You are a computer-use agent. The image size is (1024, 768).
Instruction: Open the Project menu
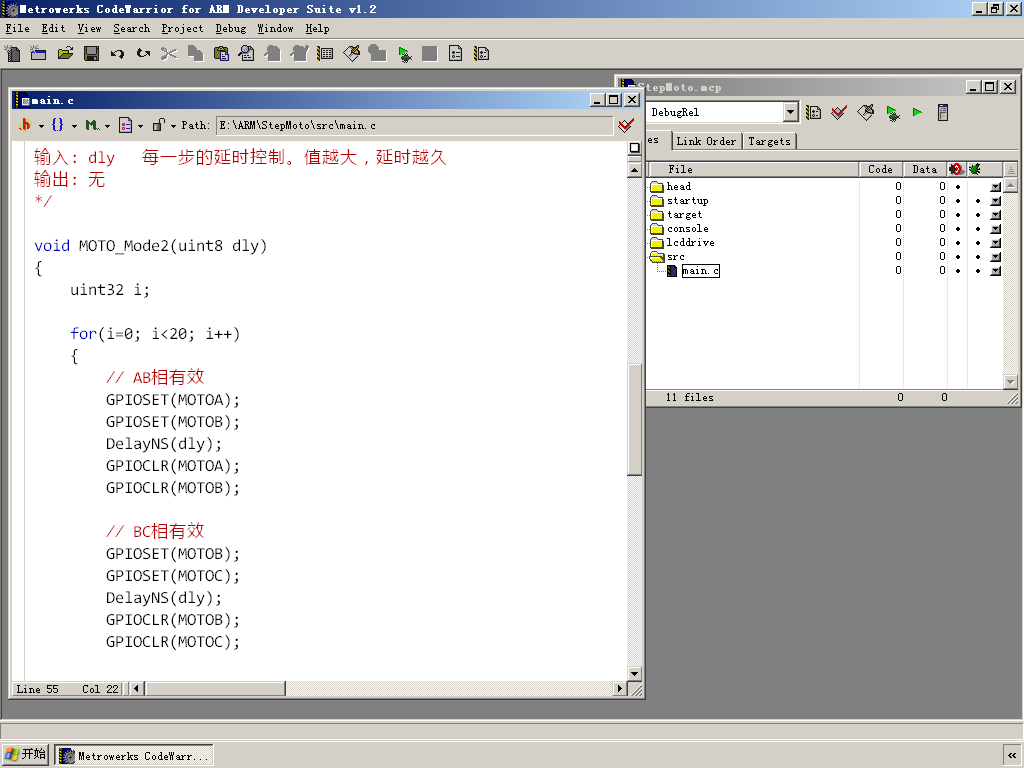coord(183,28)
